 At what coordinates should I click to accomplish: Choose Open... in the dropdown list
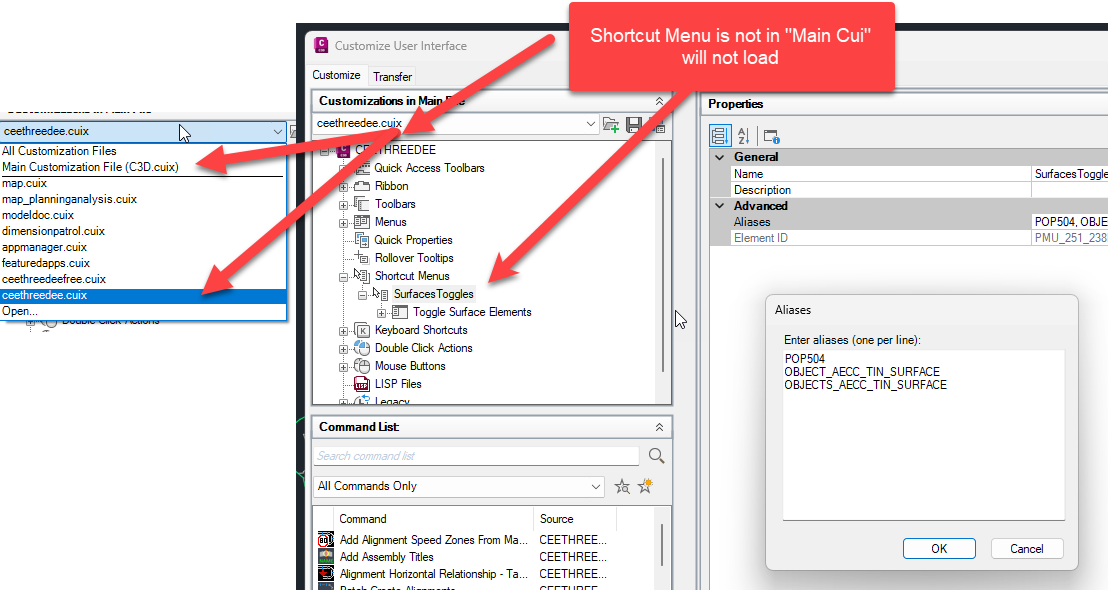tap(143, 311)
